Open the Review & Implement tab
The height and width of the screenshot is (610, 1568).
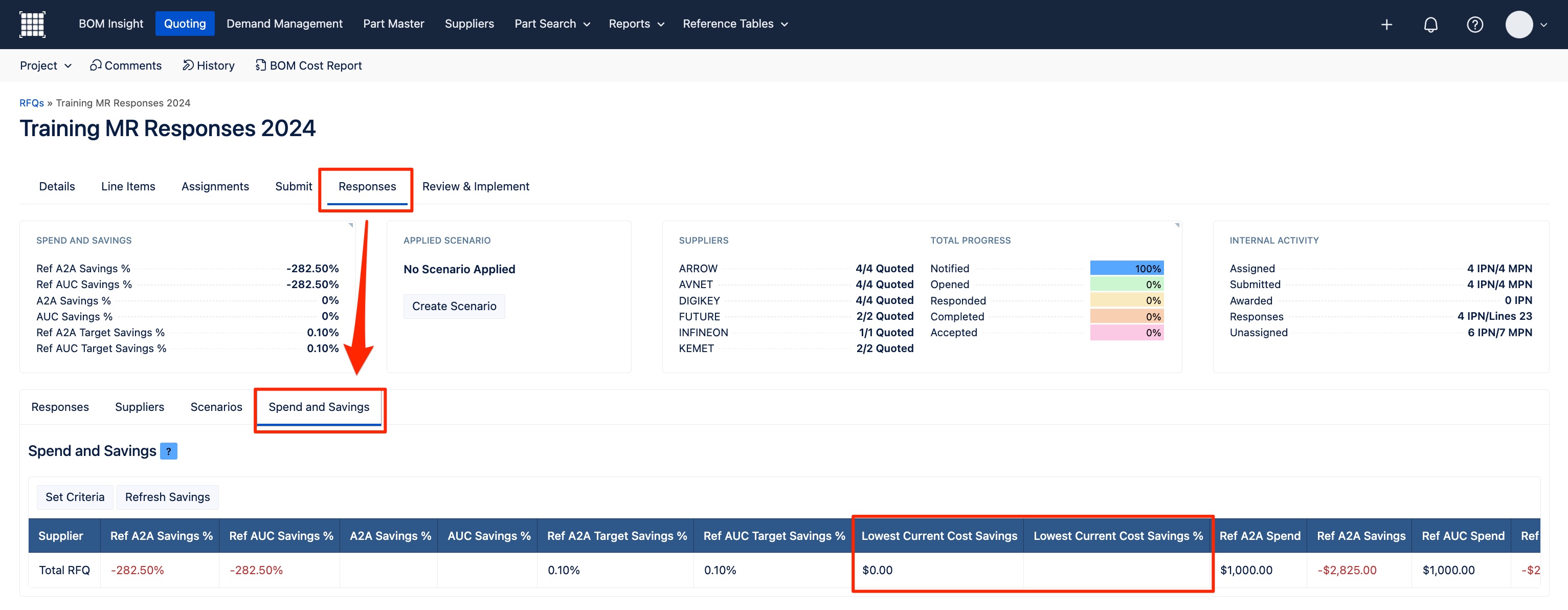coord(476,186)
